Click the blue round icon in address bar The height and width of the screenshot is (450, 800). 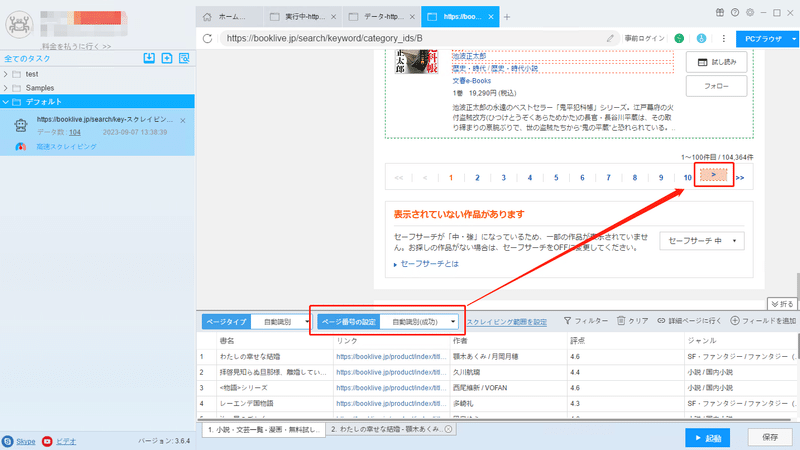pyautogui.click(x=702, y=38)
